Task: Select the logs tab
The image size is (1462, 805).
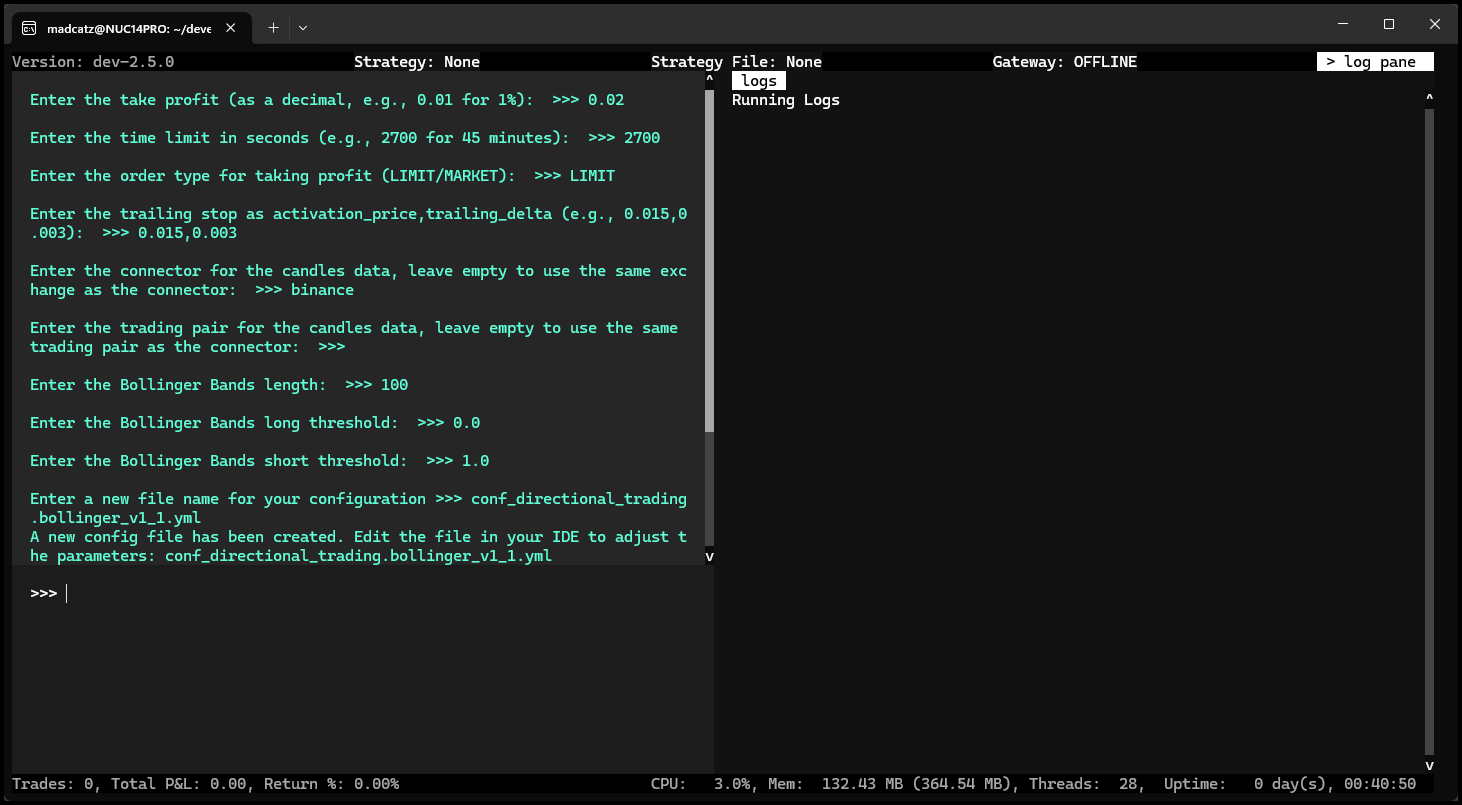Action: coord(759,81)
